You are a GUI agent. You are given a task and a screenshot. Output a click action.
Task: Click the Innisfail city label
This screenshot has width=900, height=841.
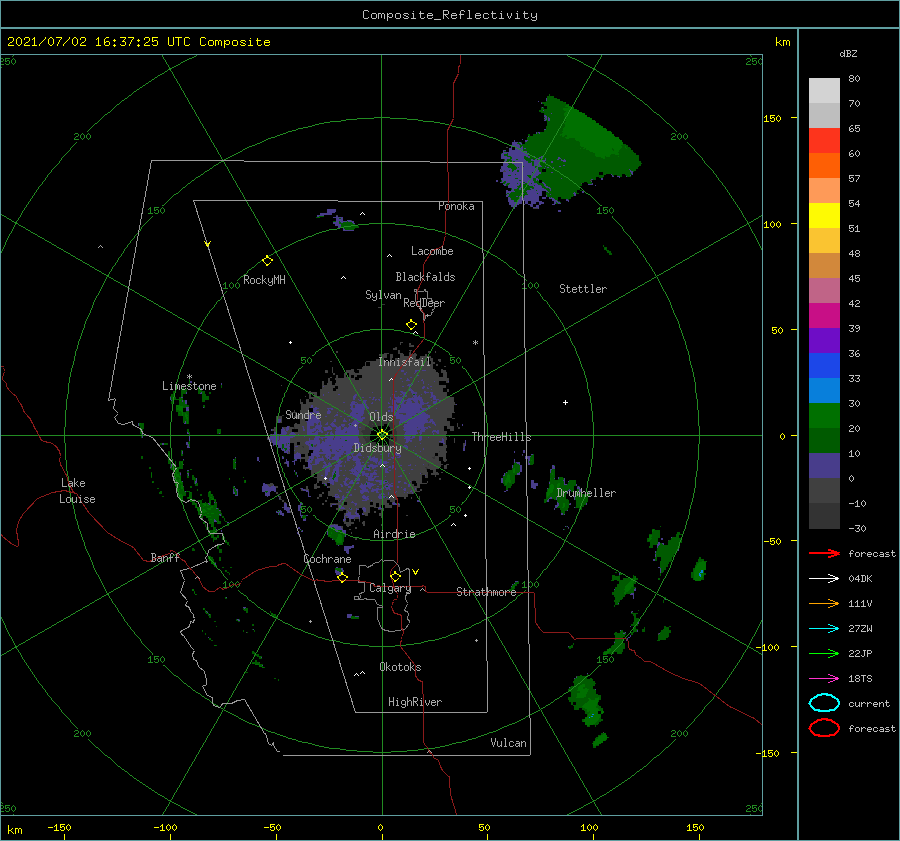point(404,362)
